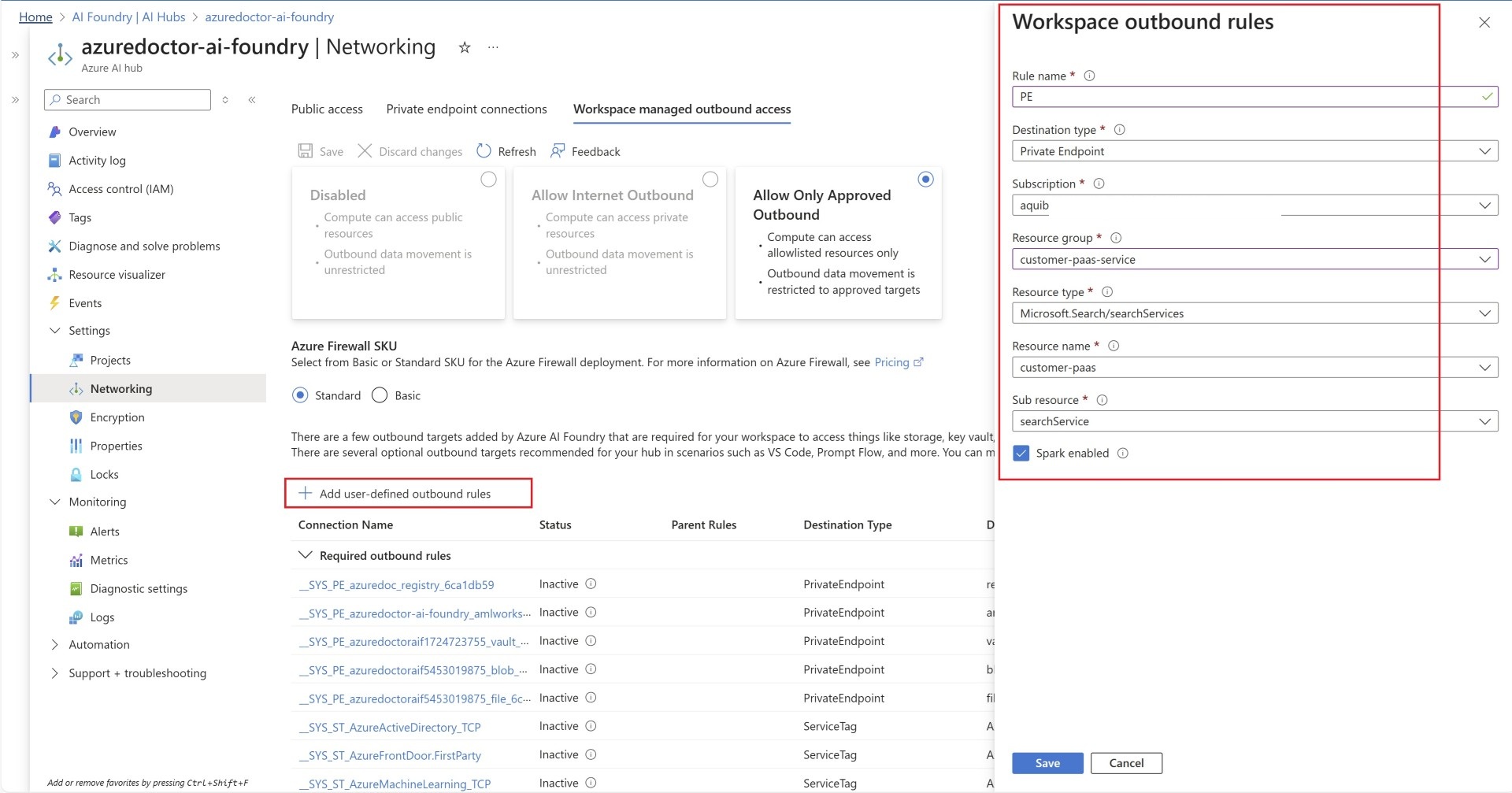Open Events in sidebar
This screenshot has height=793, width=1512.
pyautogui.click(x=85, y=303)
